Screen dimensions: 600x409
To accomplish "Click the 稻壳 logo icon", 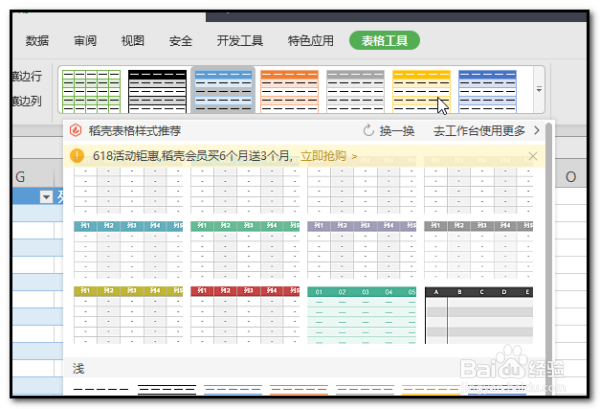I will [75, 130].
